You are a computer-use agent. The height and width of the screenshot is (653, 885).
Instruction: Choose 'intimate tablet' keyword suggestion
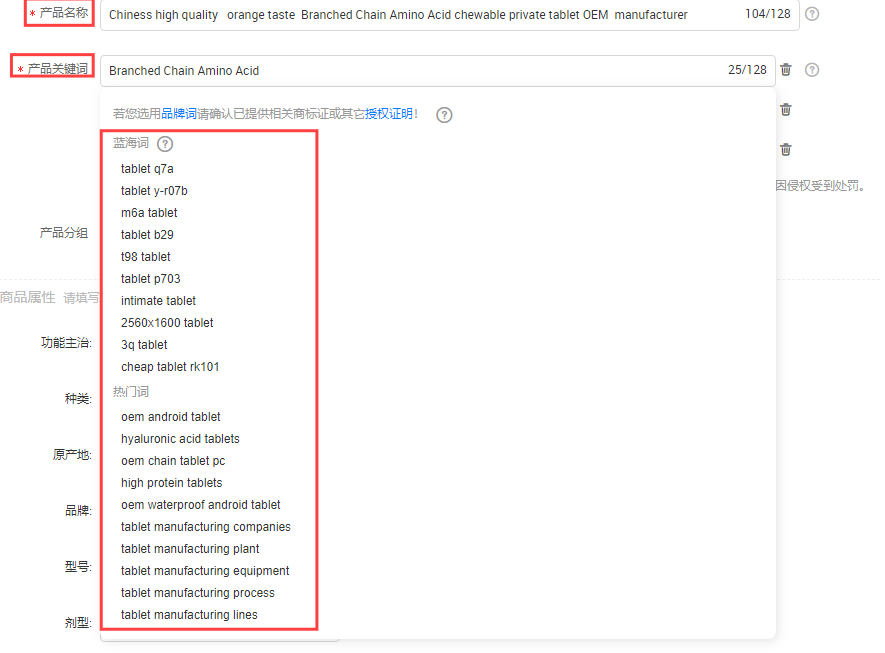(x=158, y=301)
